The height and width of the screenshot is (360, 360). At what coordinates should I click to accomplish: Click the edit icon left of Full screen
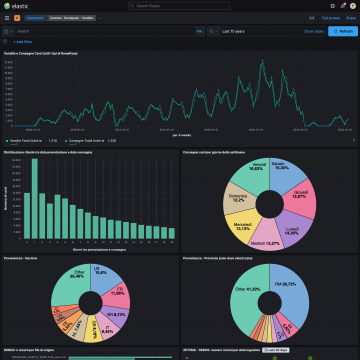coord(311,18)
